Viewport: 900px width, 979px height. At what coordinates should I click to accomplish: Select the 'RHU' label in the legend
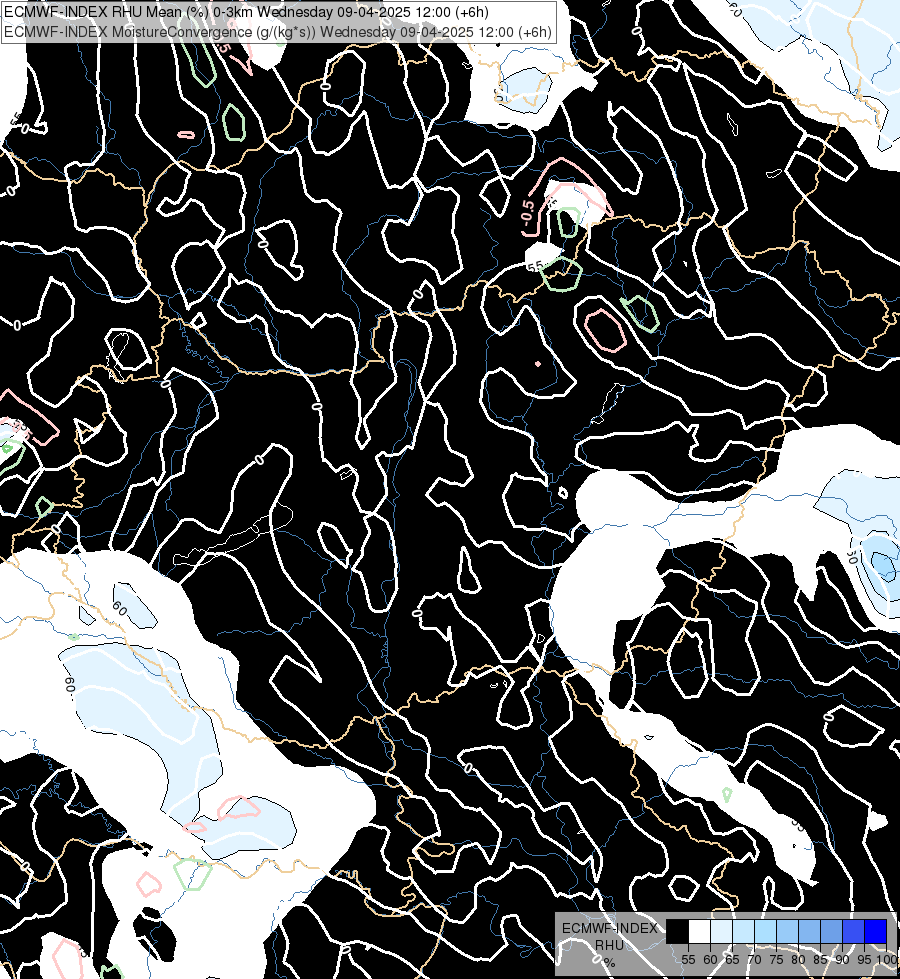pyautogui.click(x=609, y=945)
